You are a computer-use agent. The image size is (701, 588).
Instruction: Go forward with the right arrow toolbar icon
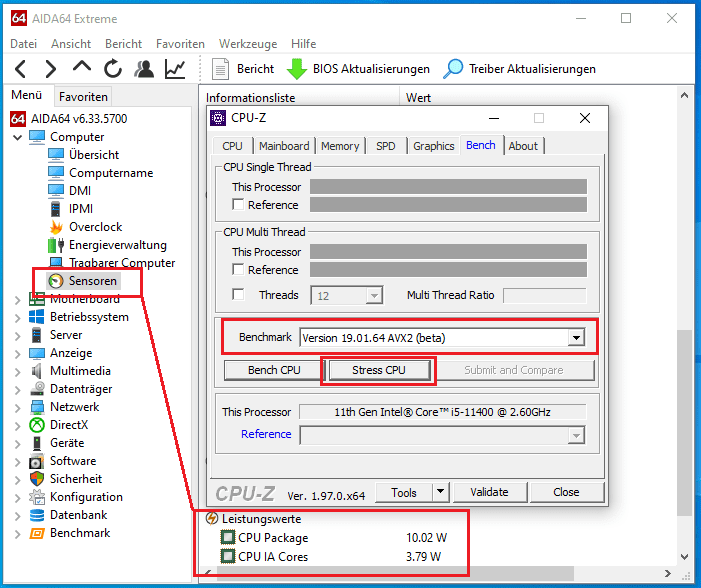pos(51,69)
